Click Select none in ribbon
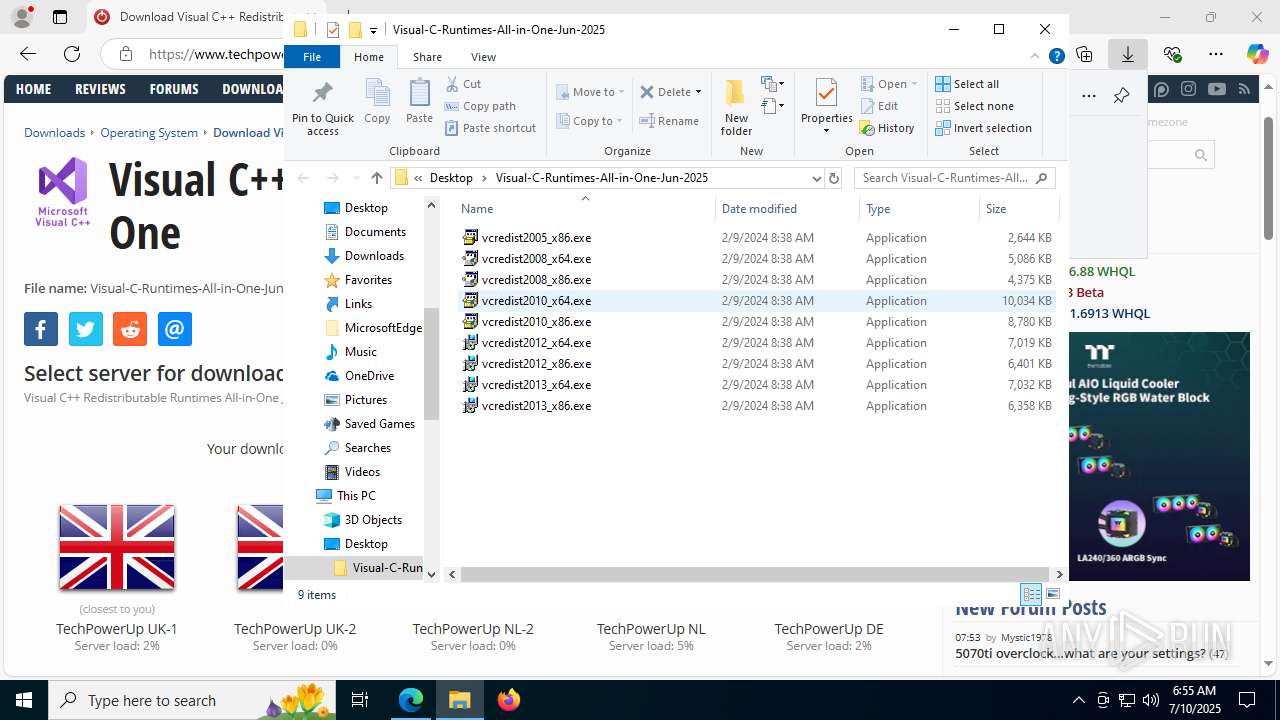This screenshot has height=720, width=1280. coord(974,106)
